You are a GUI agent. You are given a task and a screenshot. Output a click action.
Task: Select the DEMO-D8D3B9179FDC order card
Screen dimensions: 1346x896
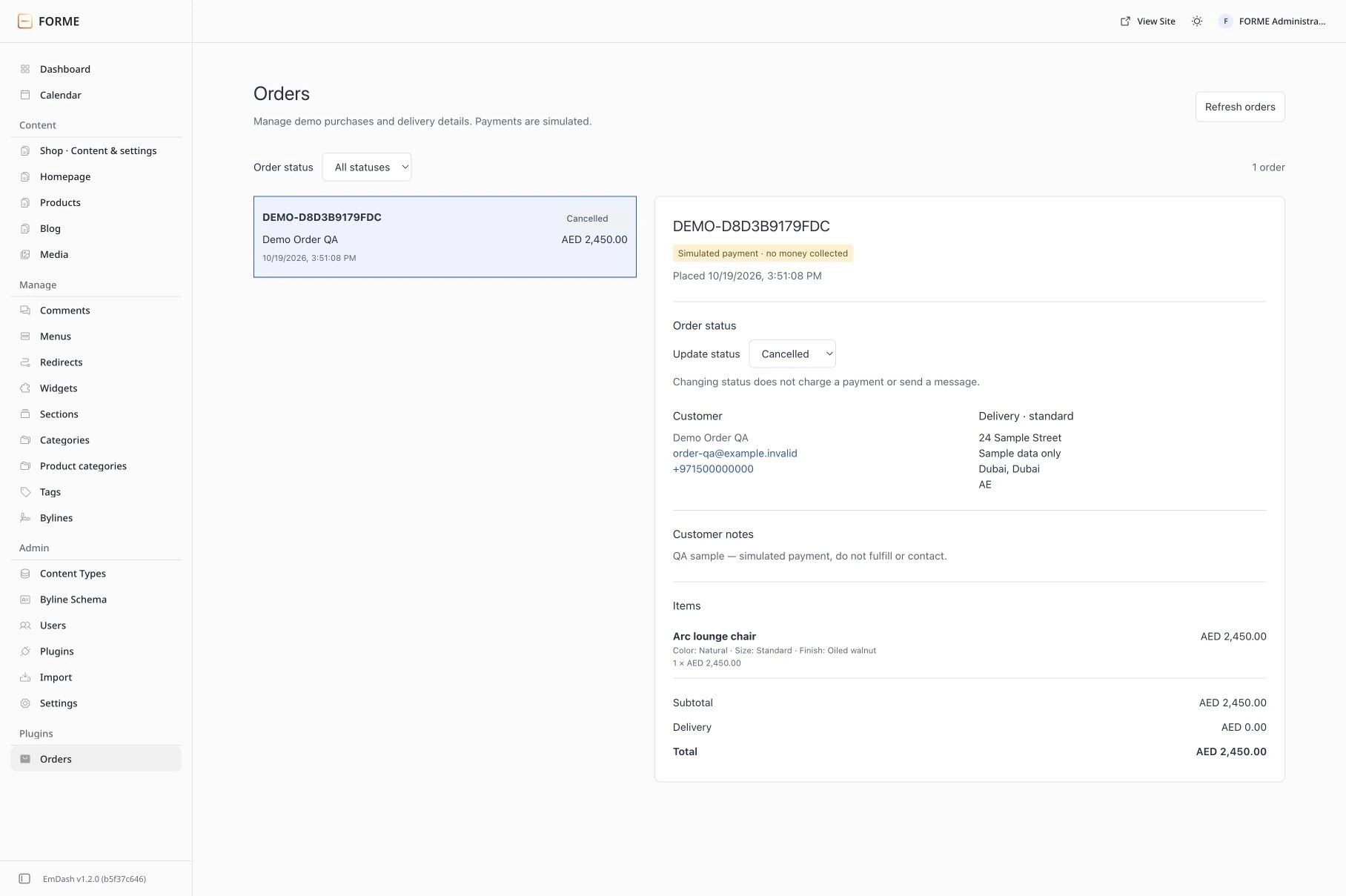pyautogui.click(x=445, y=237)
